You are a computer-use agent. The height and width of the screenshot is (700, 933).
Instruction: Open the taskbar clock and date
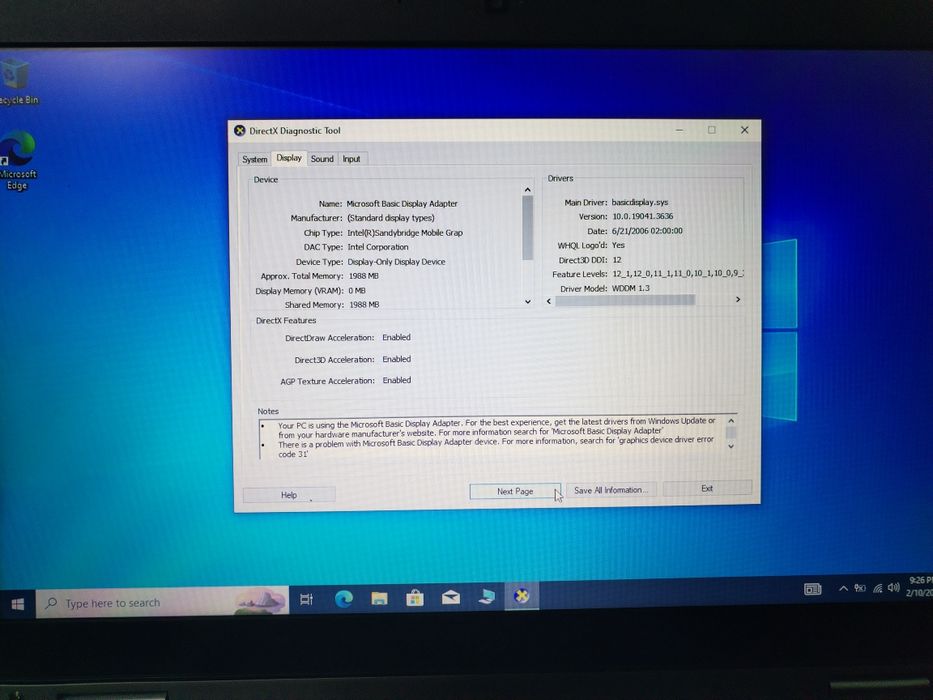[919, 586]
